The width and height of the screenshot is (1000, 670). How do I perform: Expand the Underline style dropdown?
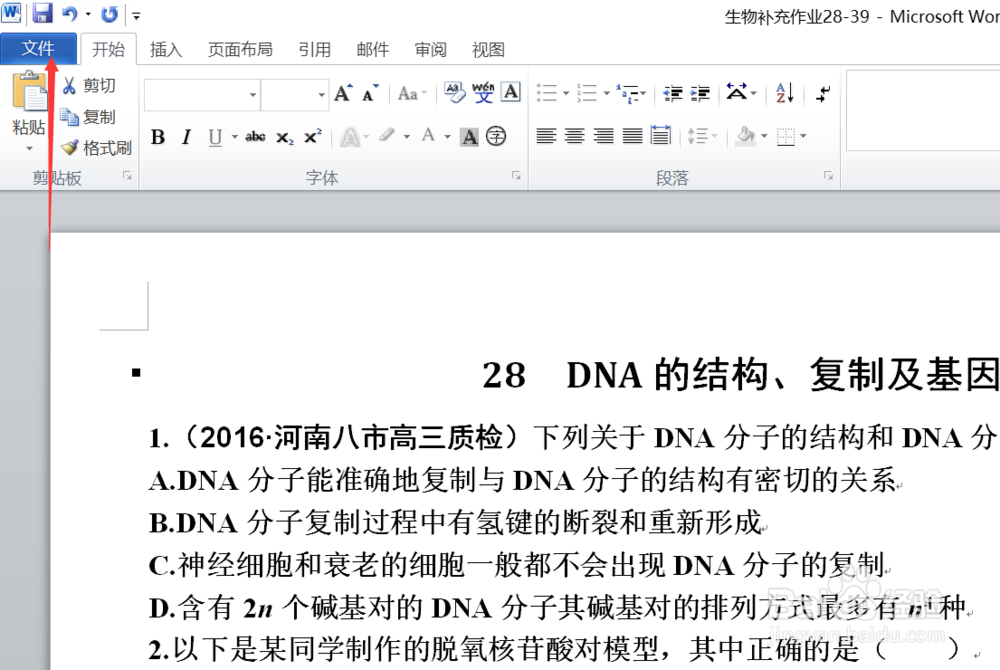(x=233, y=137)
